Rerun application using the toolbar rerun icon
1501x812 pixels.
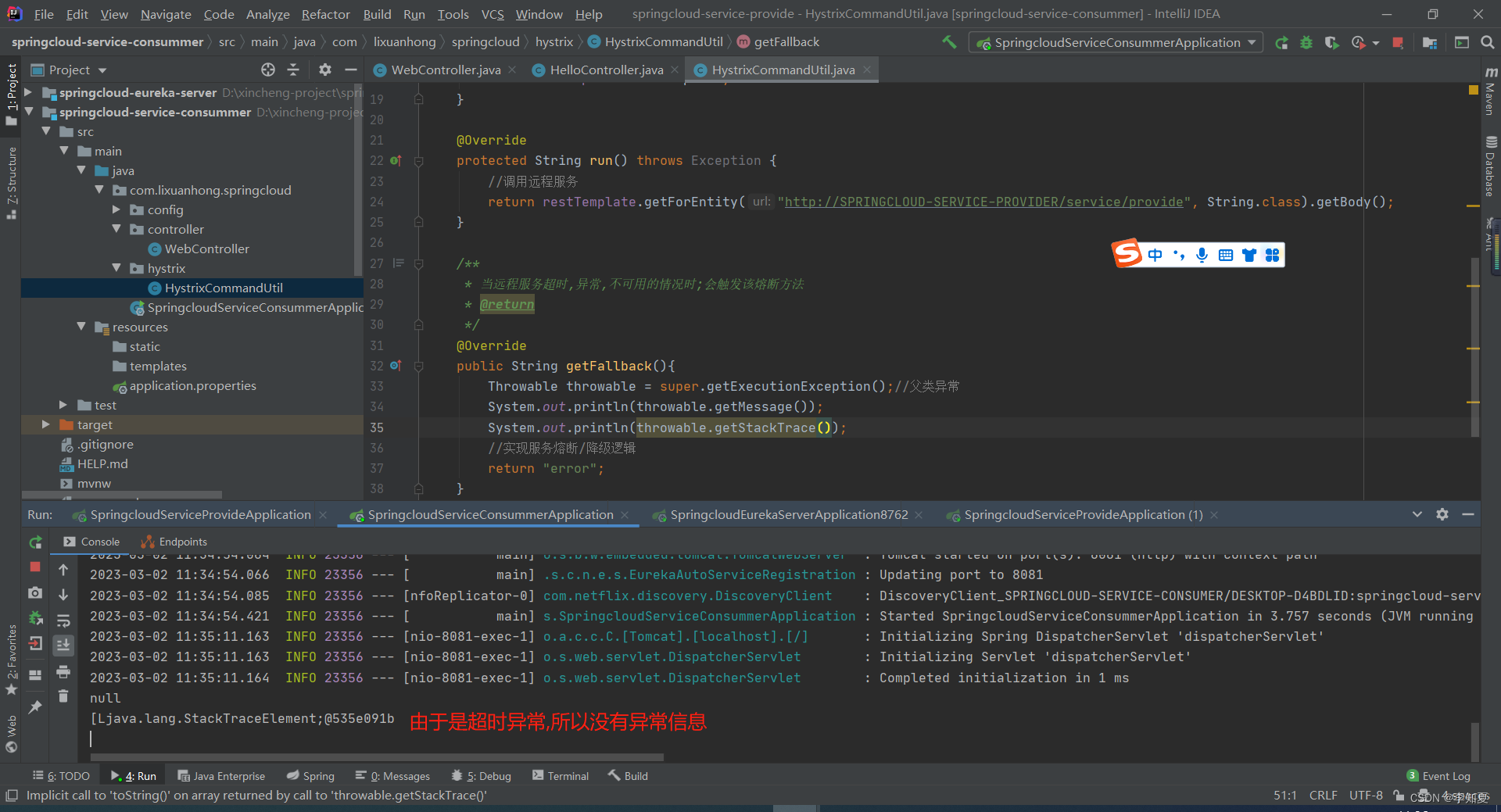1281,43
